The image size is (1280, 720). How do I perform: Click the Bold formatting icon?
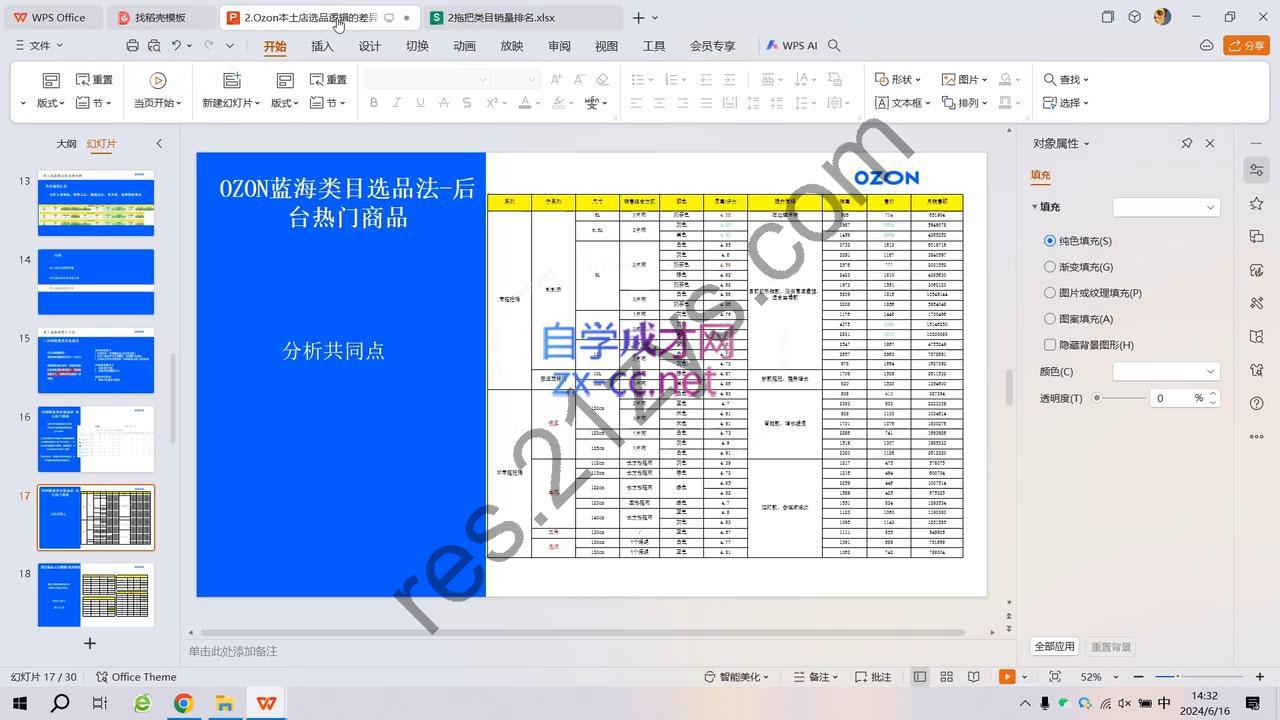tap(373, 103)
